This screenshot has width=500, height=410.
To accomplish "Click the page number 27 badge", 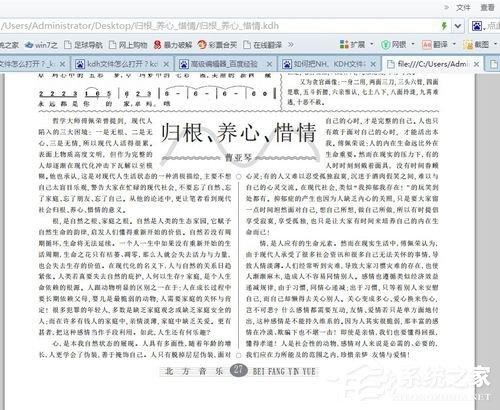I will pos(238,370).
